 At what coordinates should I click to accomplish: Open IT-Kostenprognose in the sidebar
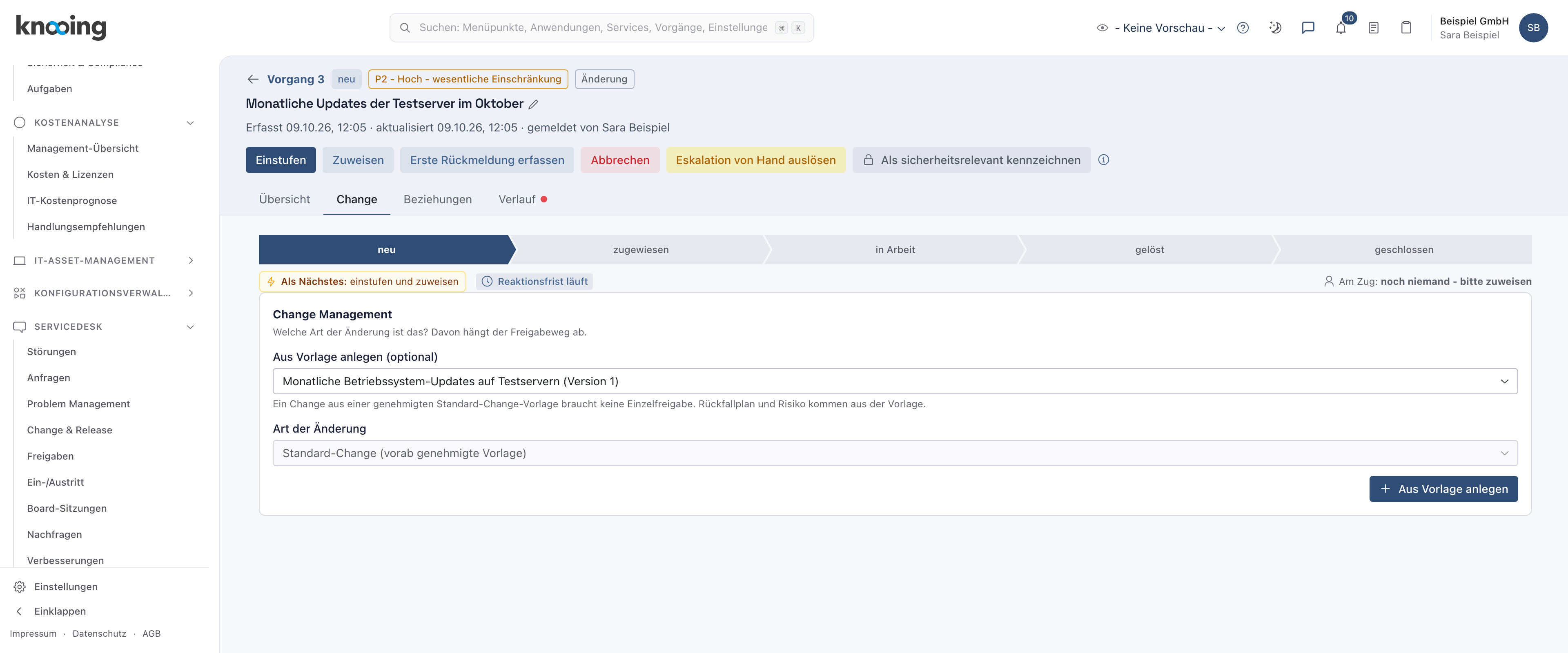tap(72, 201)
